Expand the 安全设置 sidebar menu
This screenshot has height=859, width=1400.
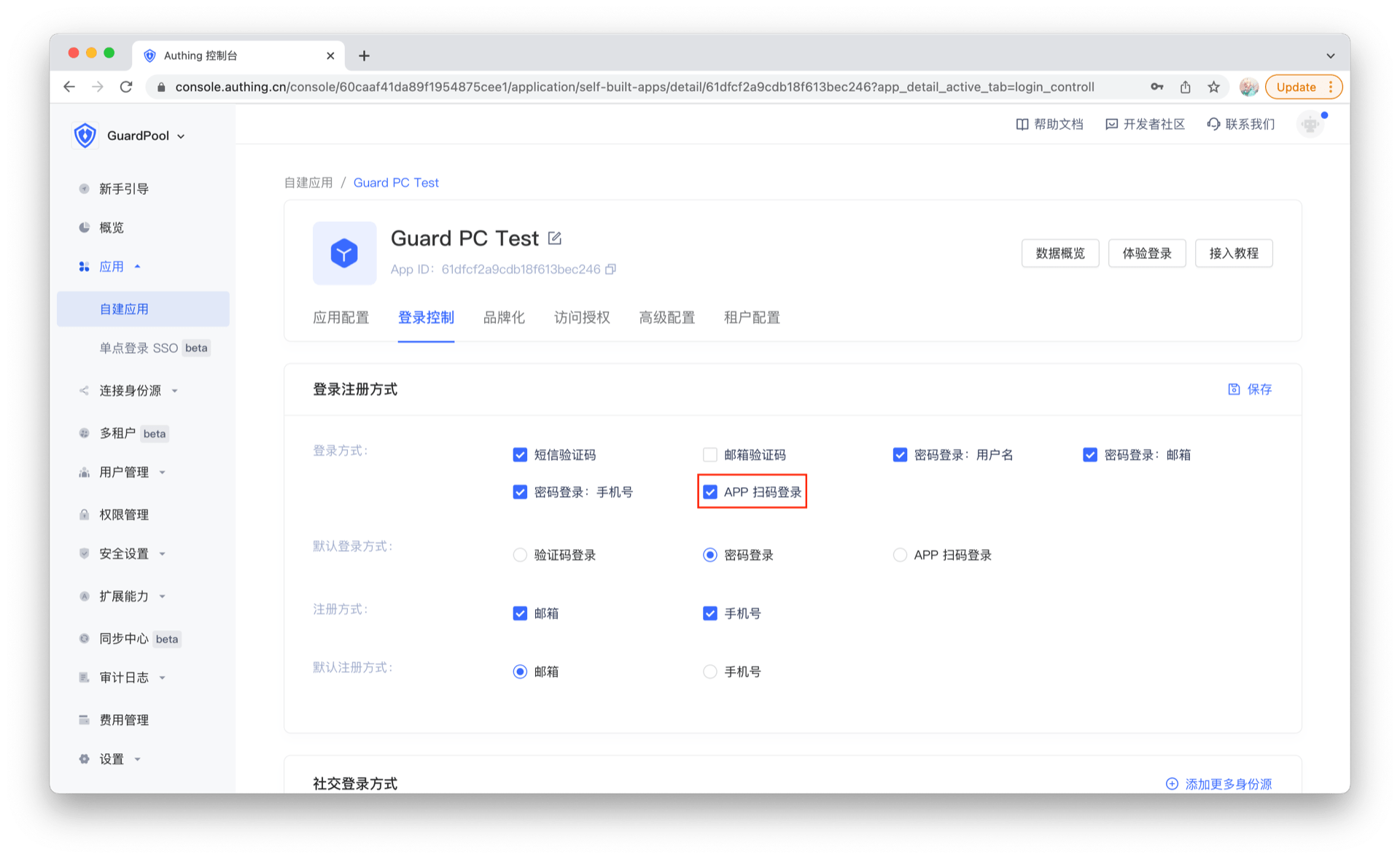124,554
